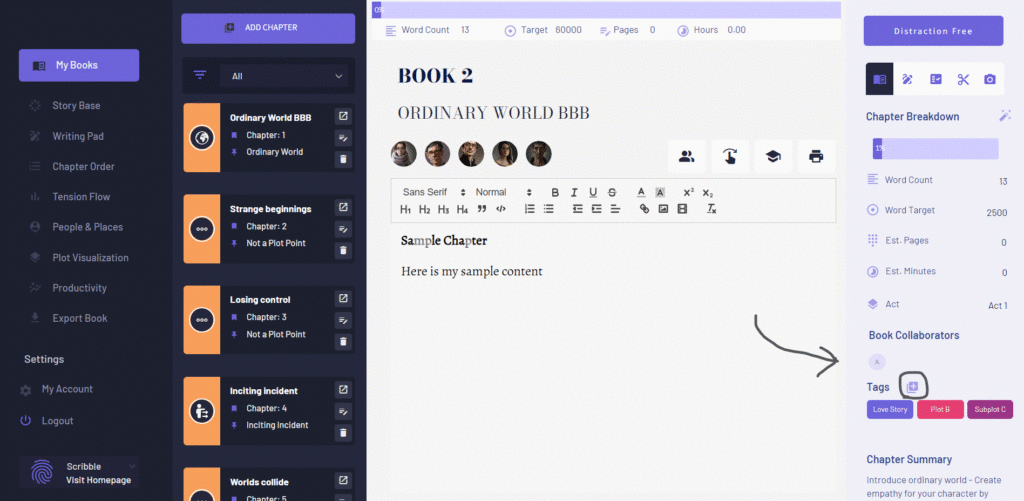Open the collaborators people icon button
1024x501 pixels.
pos(687,156)
